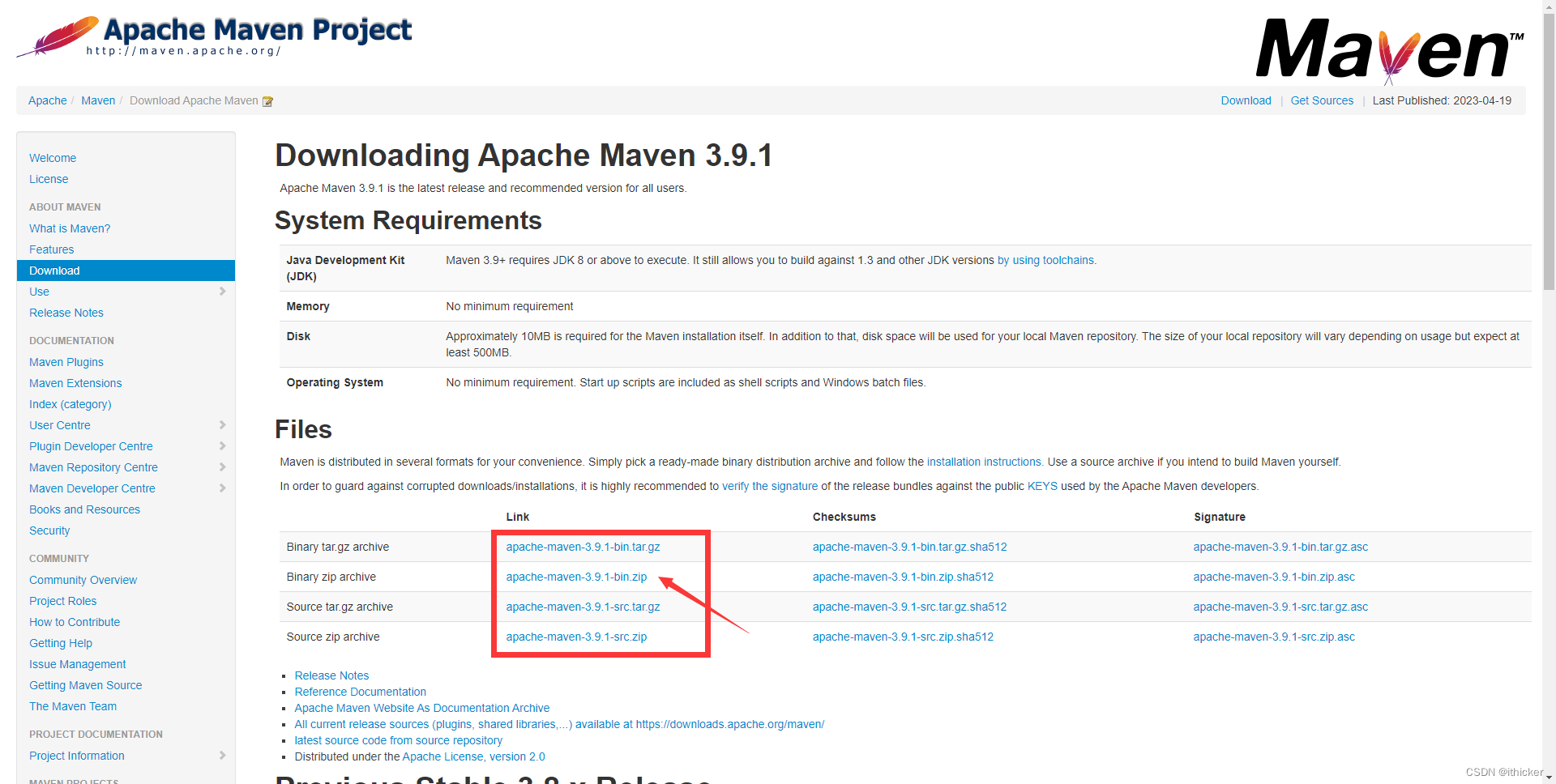Open the KEYS link

1042,486
